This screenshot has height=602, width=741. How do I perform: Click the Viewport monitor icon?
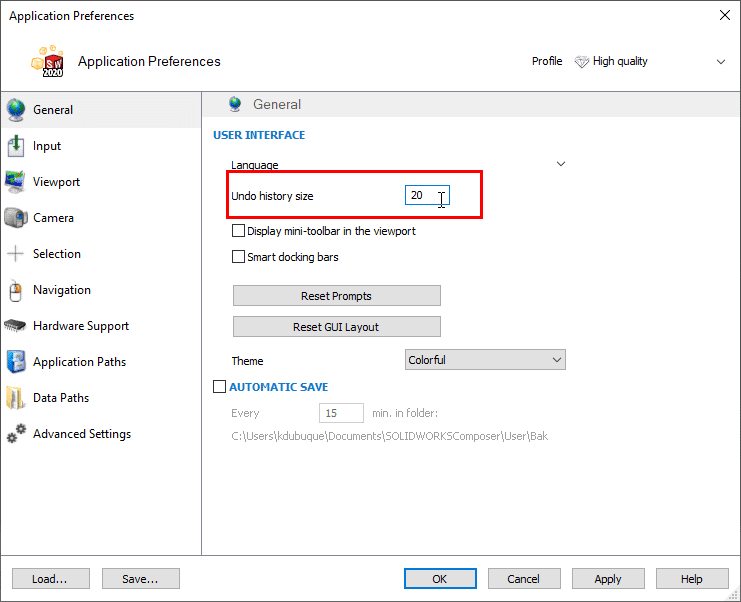coord(15,182)
